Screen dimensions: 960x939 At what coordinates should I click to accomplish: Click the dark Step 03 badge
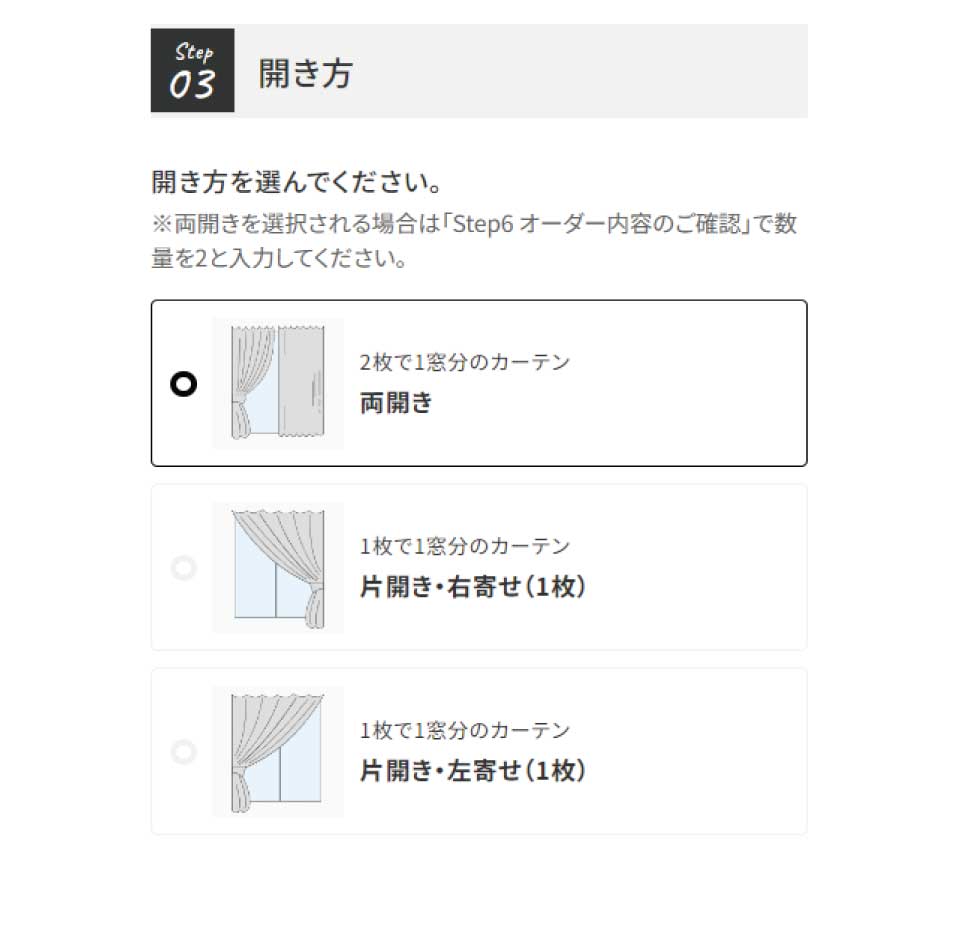tap(192, 71)
